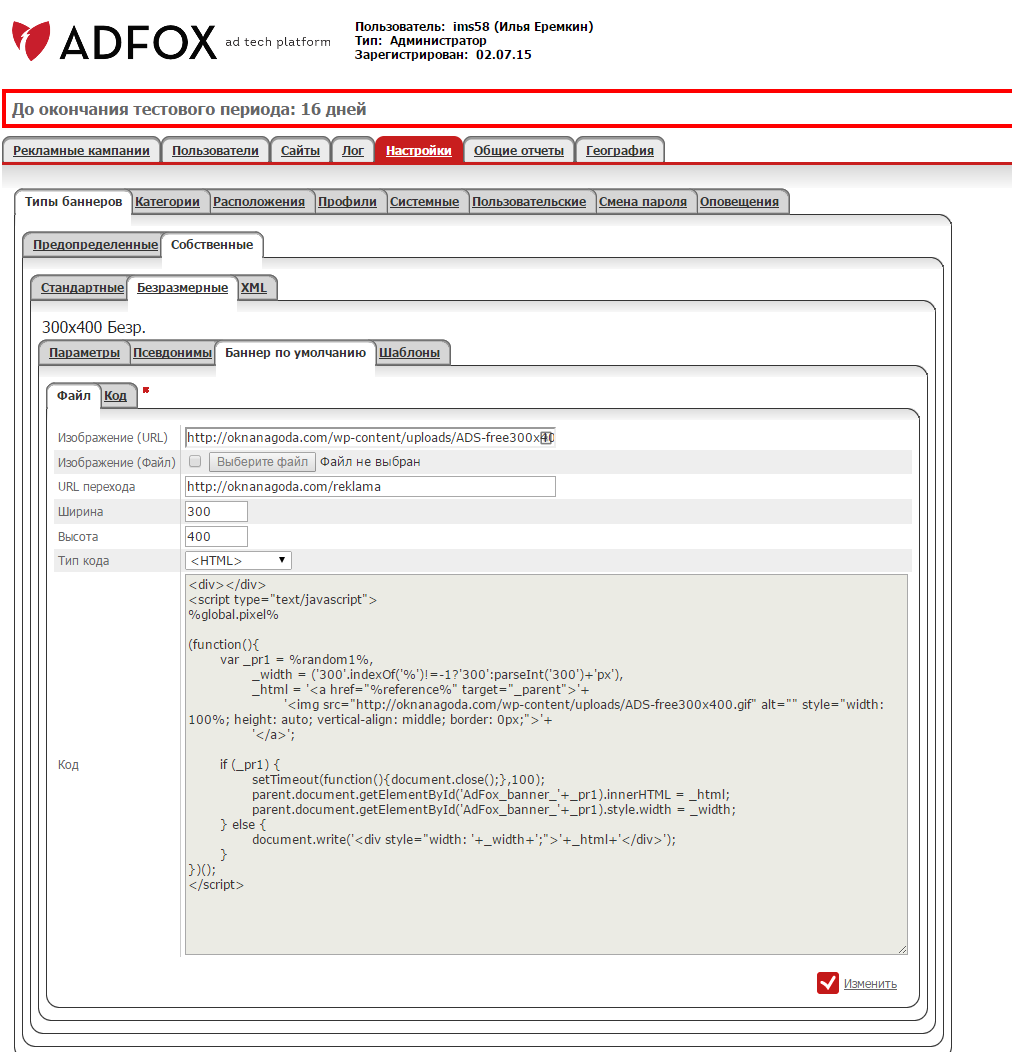The width and height of the screenshot is (1012, 1052).
Task: Click the URL перехода input field
Action: [370, 487]
